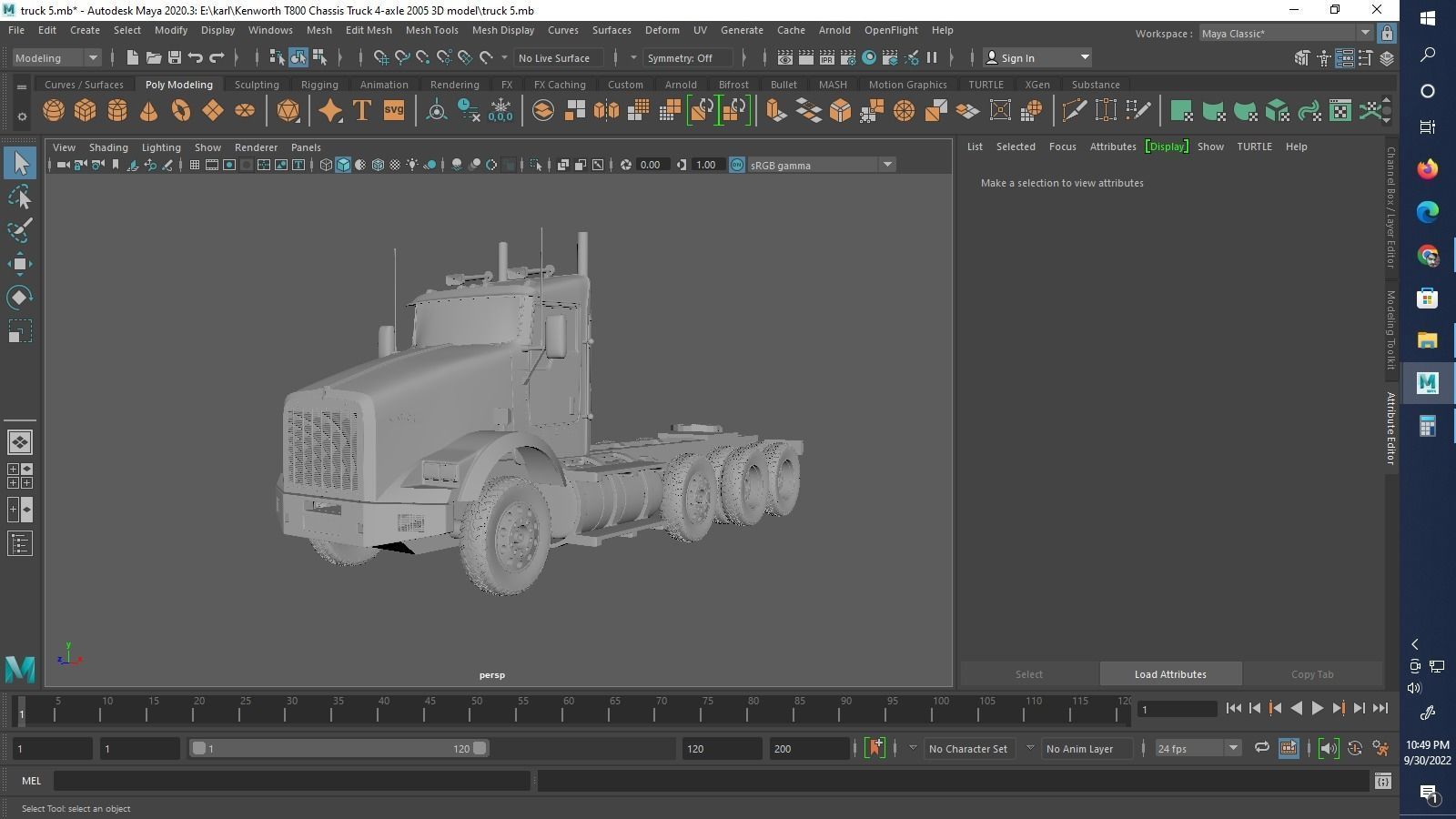
Task: Open the Render Settings clapperboard icon
Action: (848, 57)
